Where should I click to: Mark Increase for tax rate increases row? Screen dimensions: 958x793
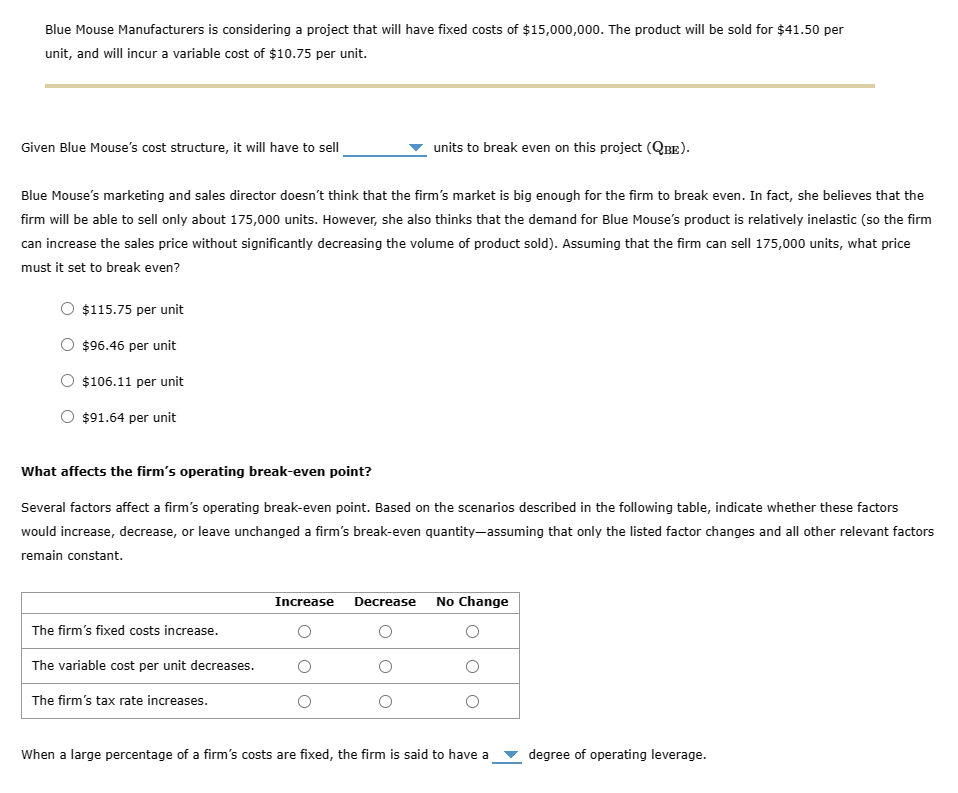[302, 701]
